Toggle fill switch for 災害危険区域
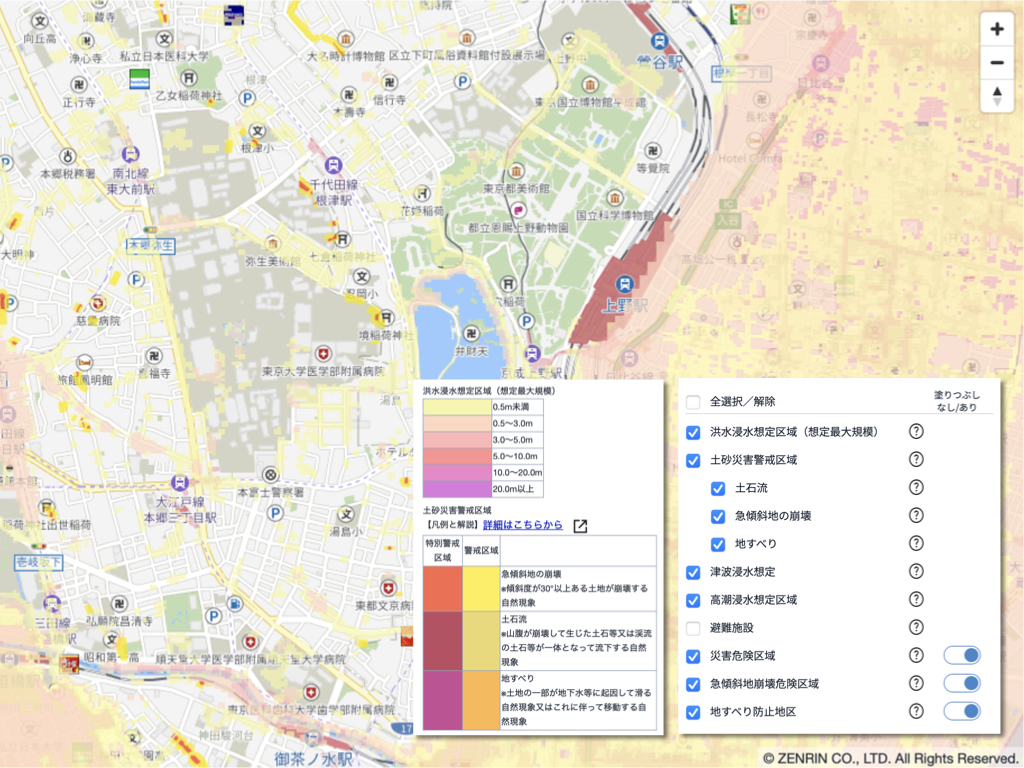 click(962, 656)
